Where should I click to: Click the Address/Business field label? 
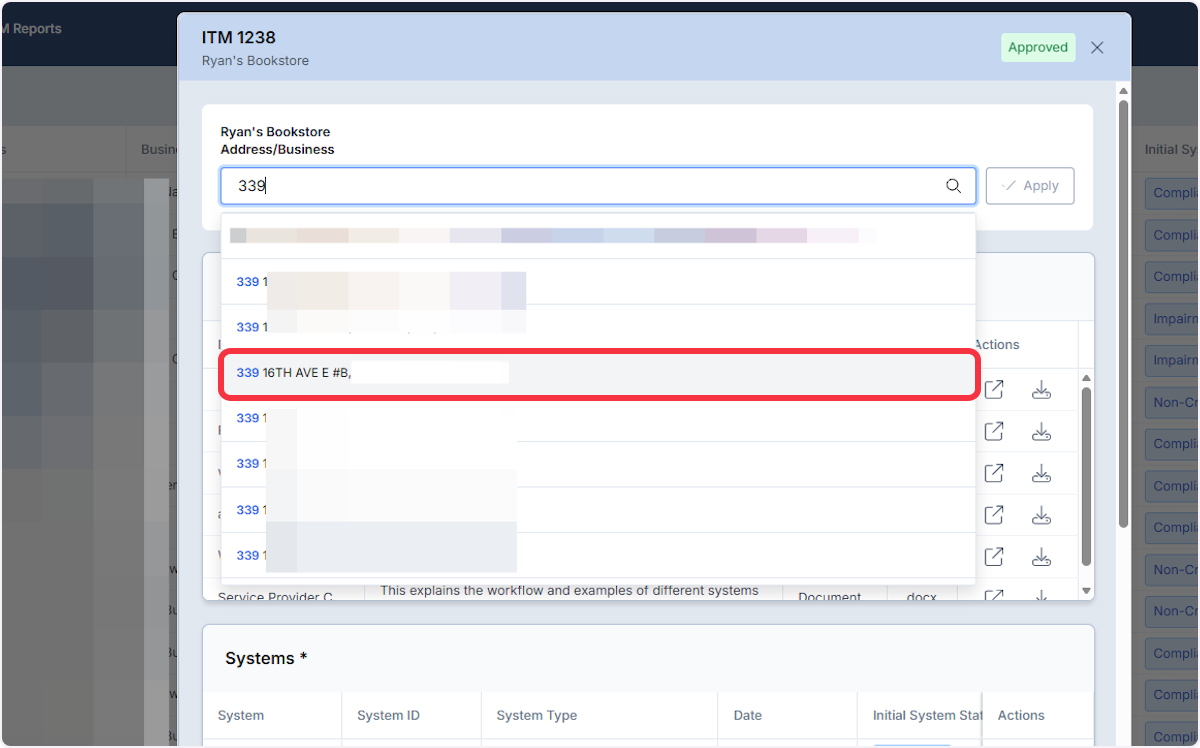pyautogui.click(x=277, y=150)
